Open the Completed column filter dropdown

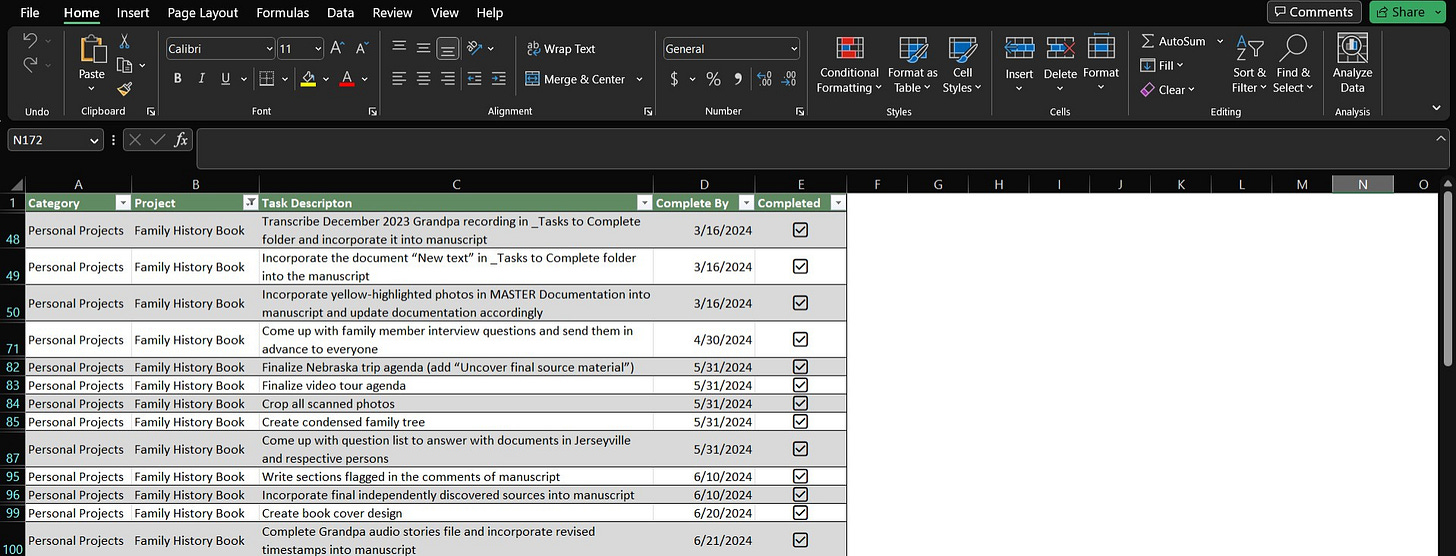pos(837,203)
